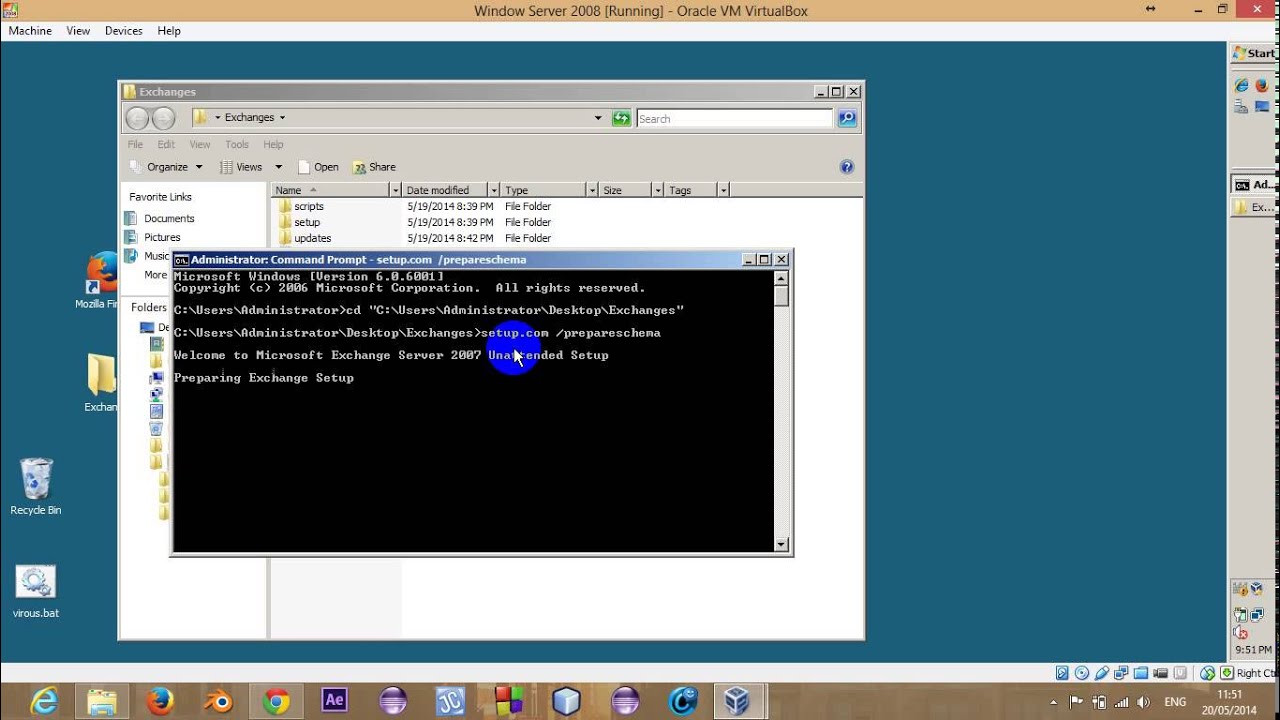
Task: Open Explorer Edit menu
Action: pyautogui.click(x=166, y=144)
